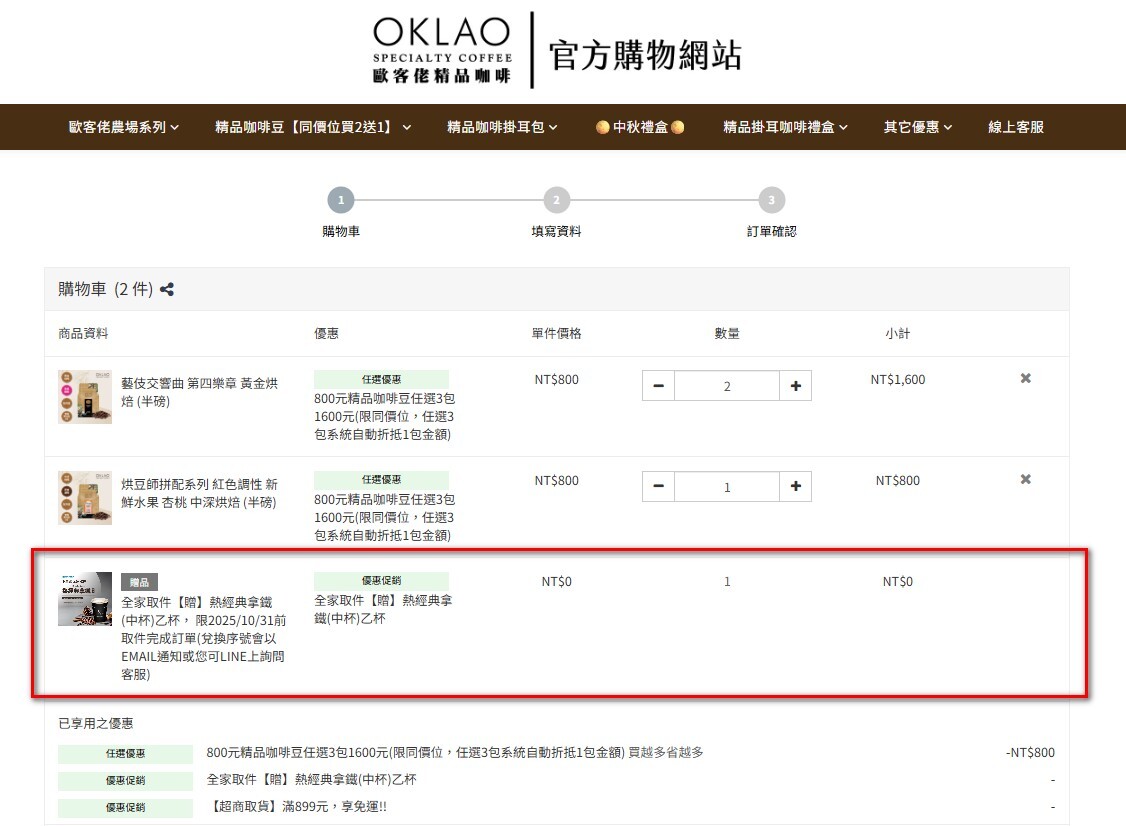The height and width of the screenshot is (826, 1126).
Task: Click the 官方購物網站 title text
Action: pos(645,55)
